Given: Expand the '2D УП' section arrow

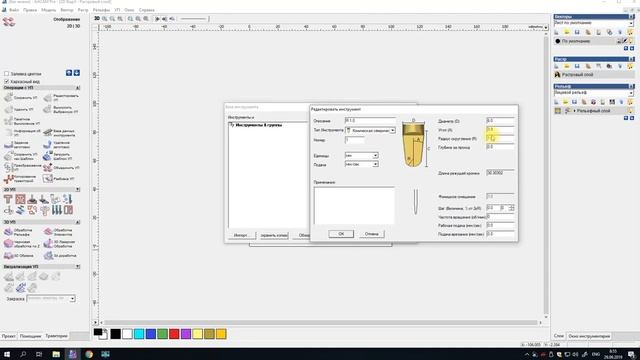Looking at the screenshot, I should point(78,189).
